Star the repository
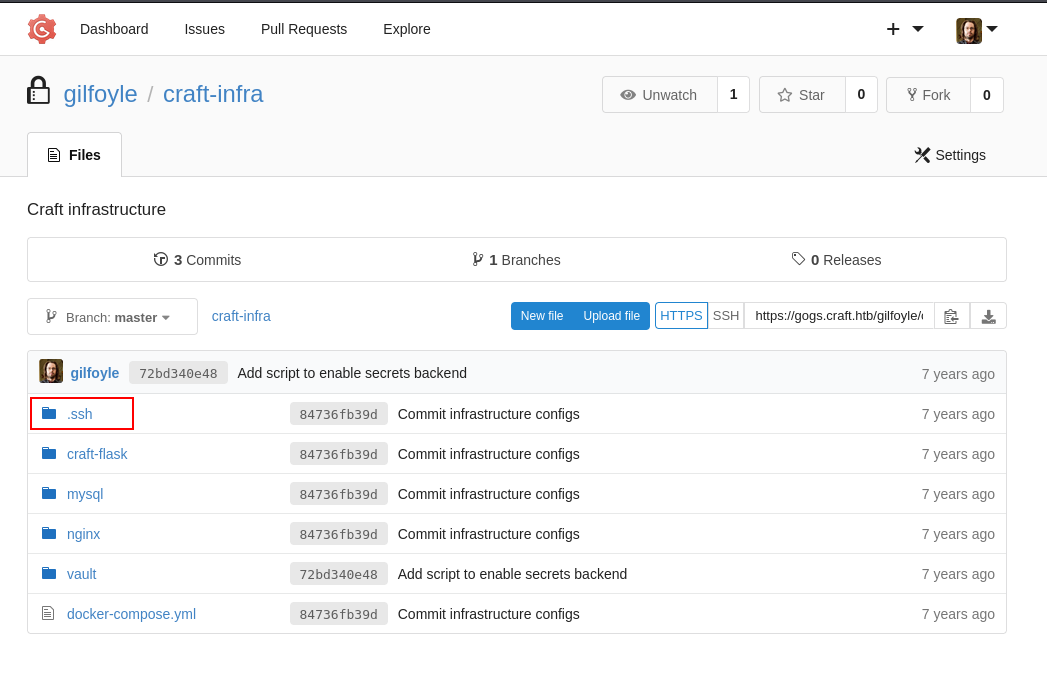 (x=802, y=95)
